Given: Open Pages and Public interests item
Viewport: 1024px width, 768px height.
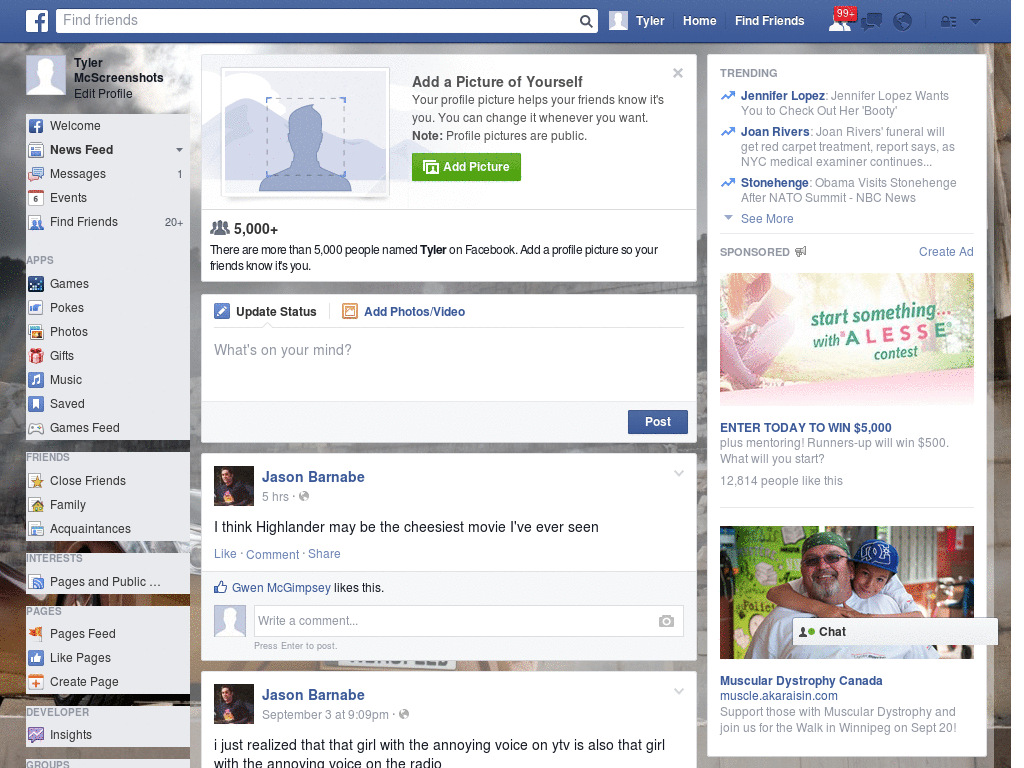Looking at the screenshot, I should tap(104, 582).
